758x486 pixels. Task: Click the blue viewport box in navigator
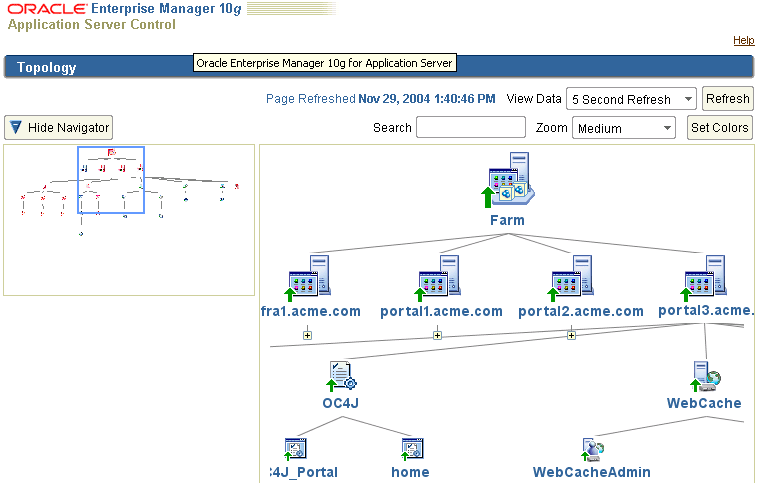click(111, 180)
